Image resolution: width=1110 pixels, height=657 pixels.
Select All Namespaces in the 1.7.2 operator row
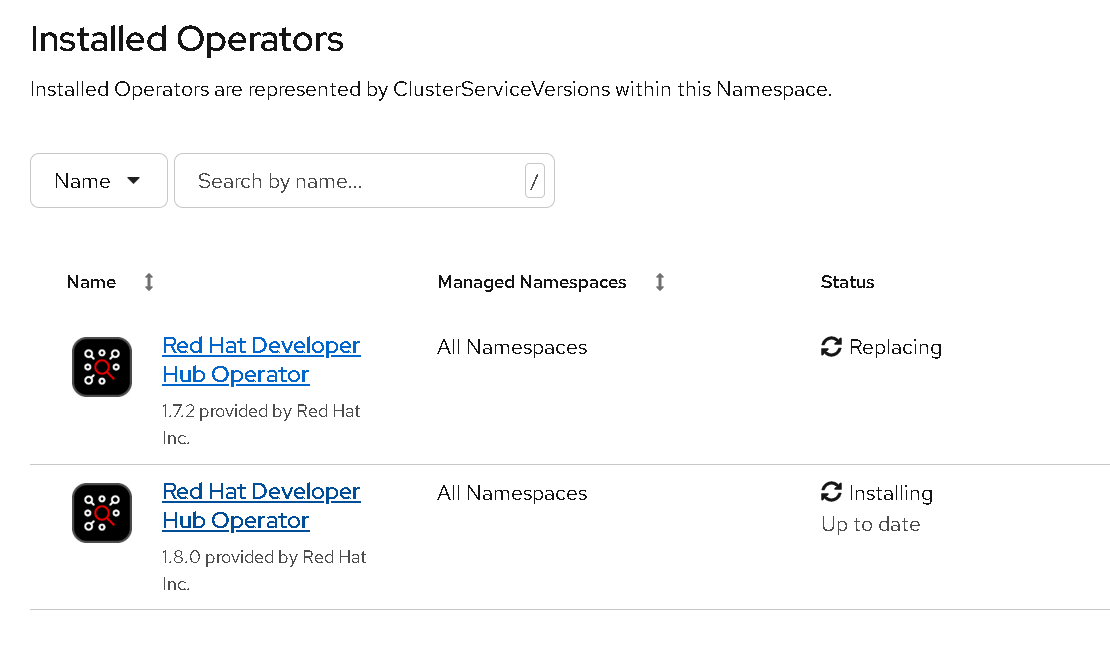[x=512, y=347]
